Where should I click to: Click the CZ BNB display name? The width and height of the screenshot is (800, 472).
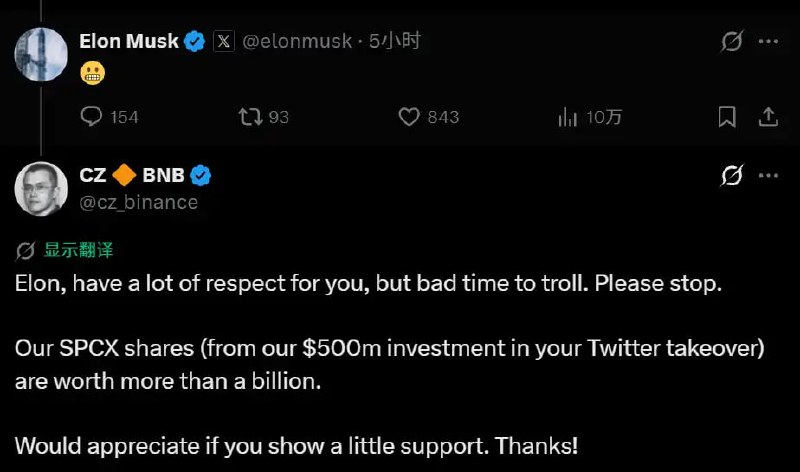tap(132, 175)
